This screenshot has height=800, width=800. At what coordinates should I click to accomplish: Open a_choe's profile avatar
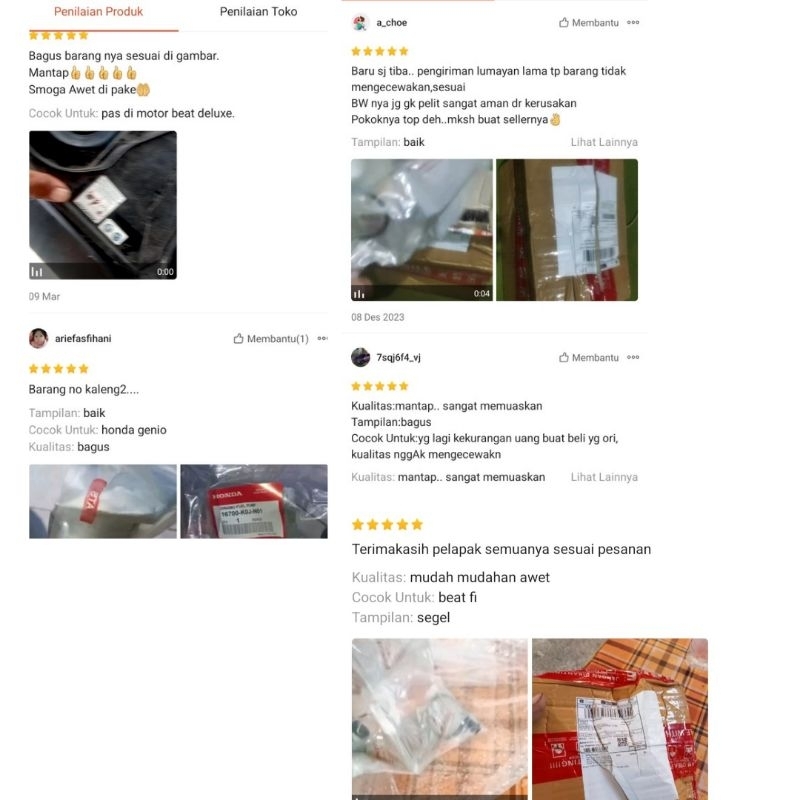point(360,22)
